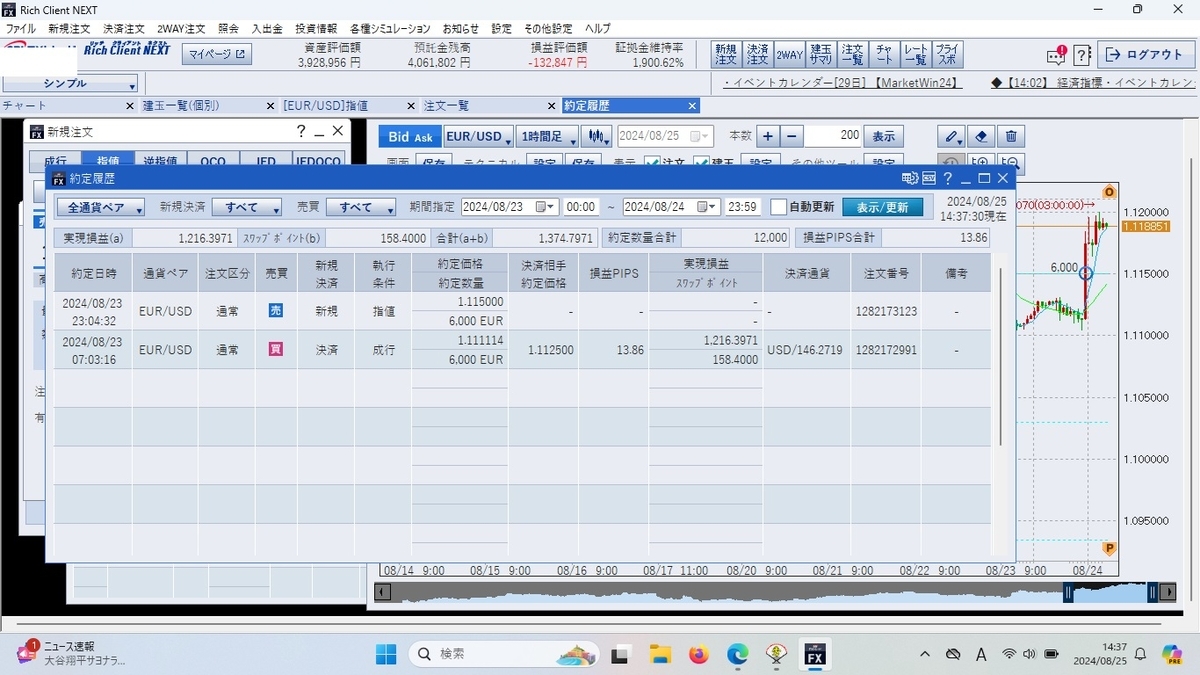Open Microsoft Edge from the taskbar

point(737,654)
